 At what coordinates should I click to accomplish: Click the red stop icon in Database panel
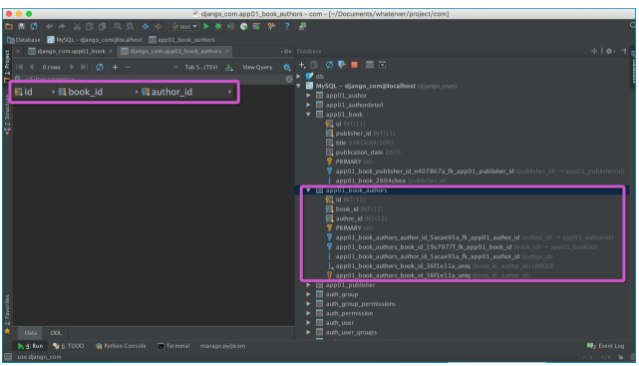coord(354,65)
